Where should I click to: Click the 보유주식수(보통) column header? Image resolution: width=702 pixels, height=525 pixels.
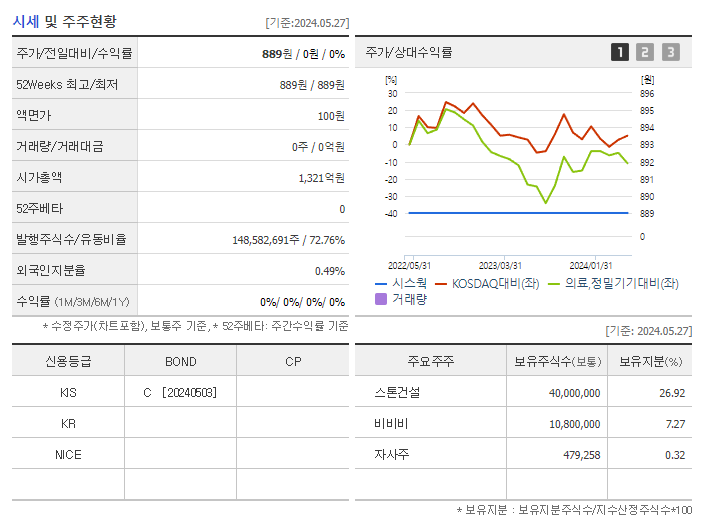coord(557,361)
